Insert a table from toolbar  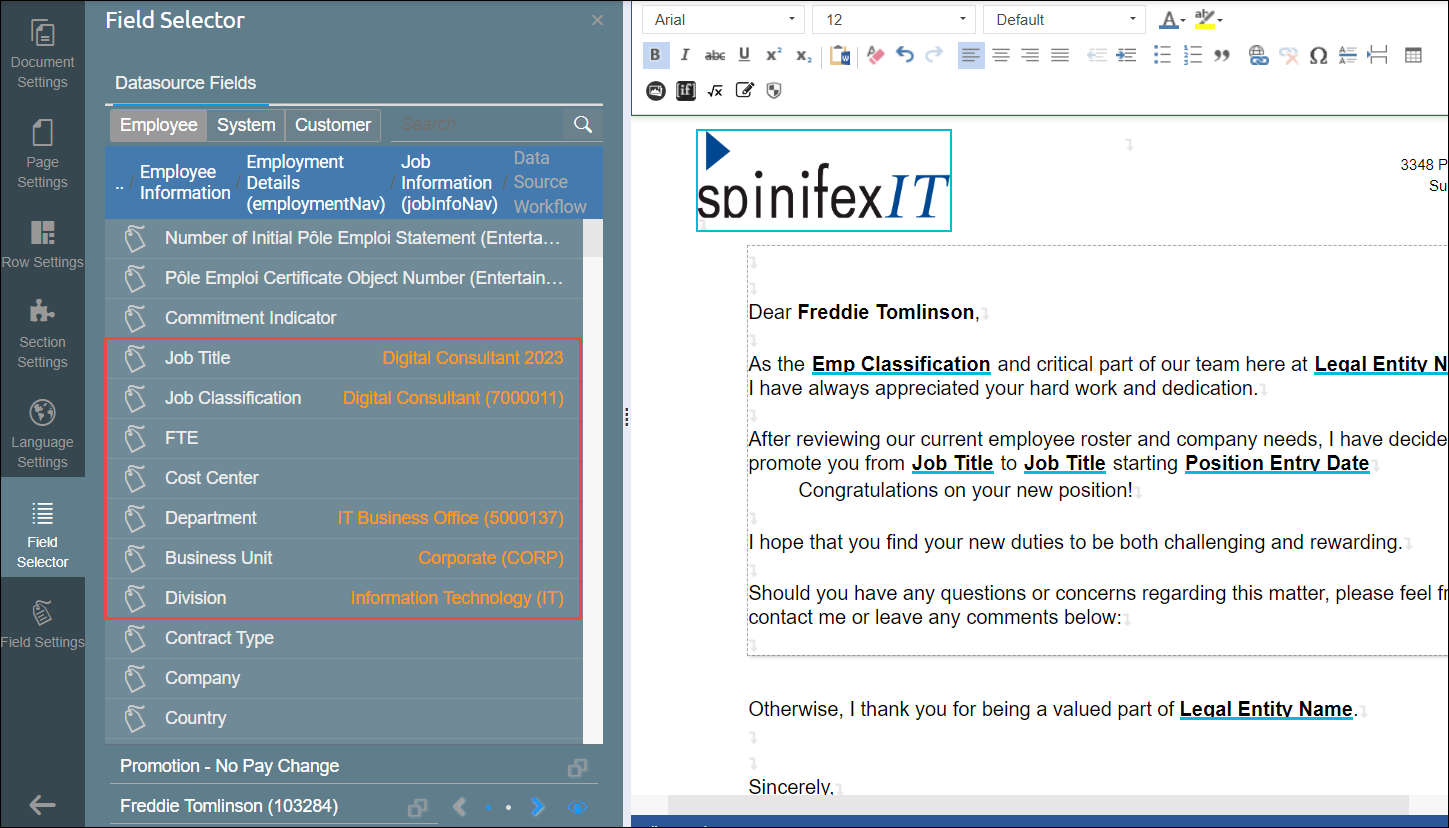coord(1413,56)
